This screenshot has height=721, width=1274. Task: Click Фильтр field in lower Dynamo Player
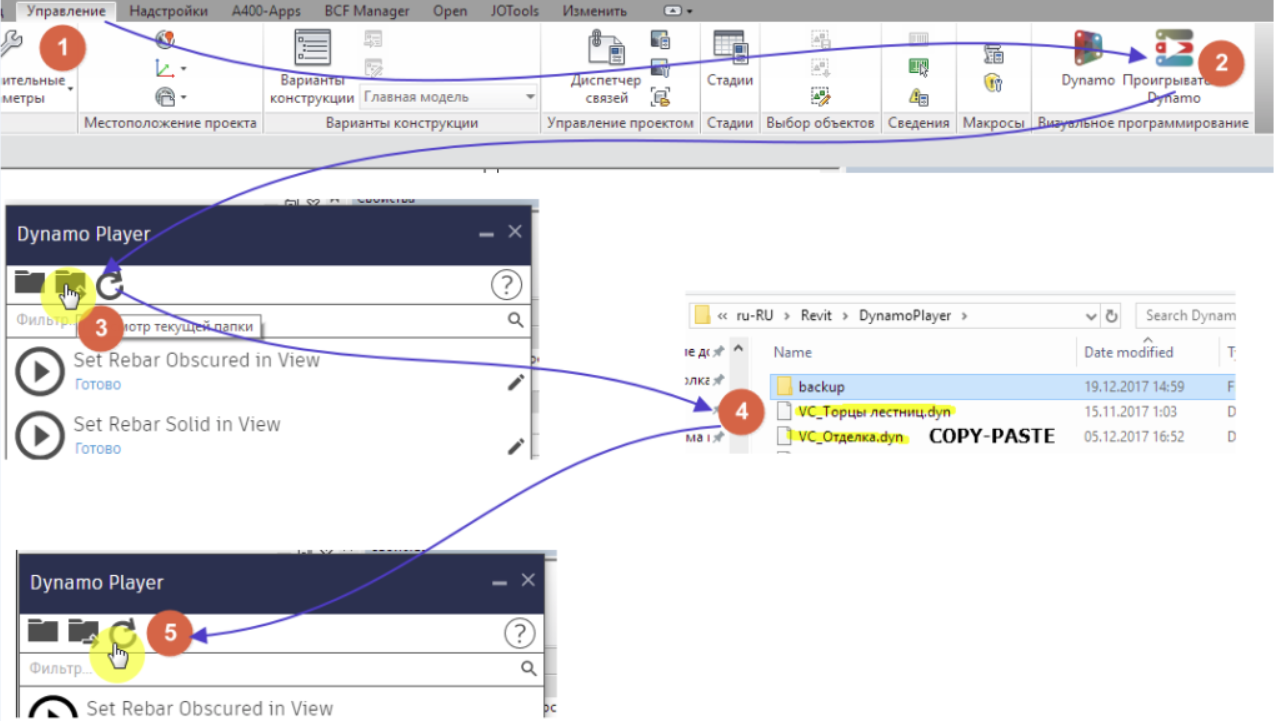point(270,668)
